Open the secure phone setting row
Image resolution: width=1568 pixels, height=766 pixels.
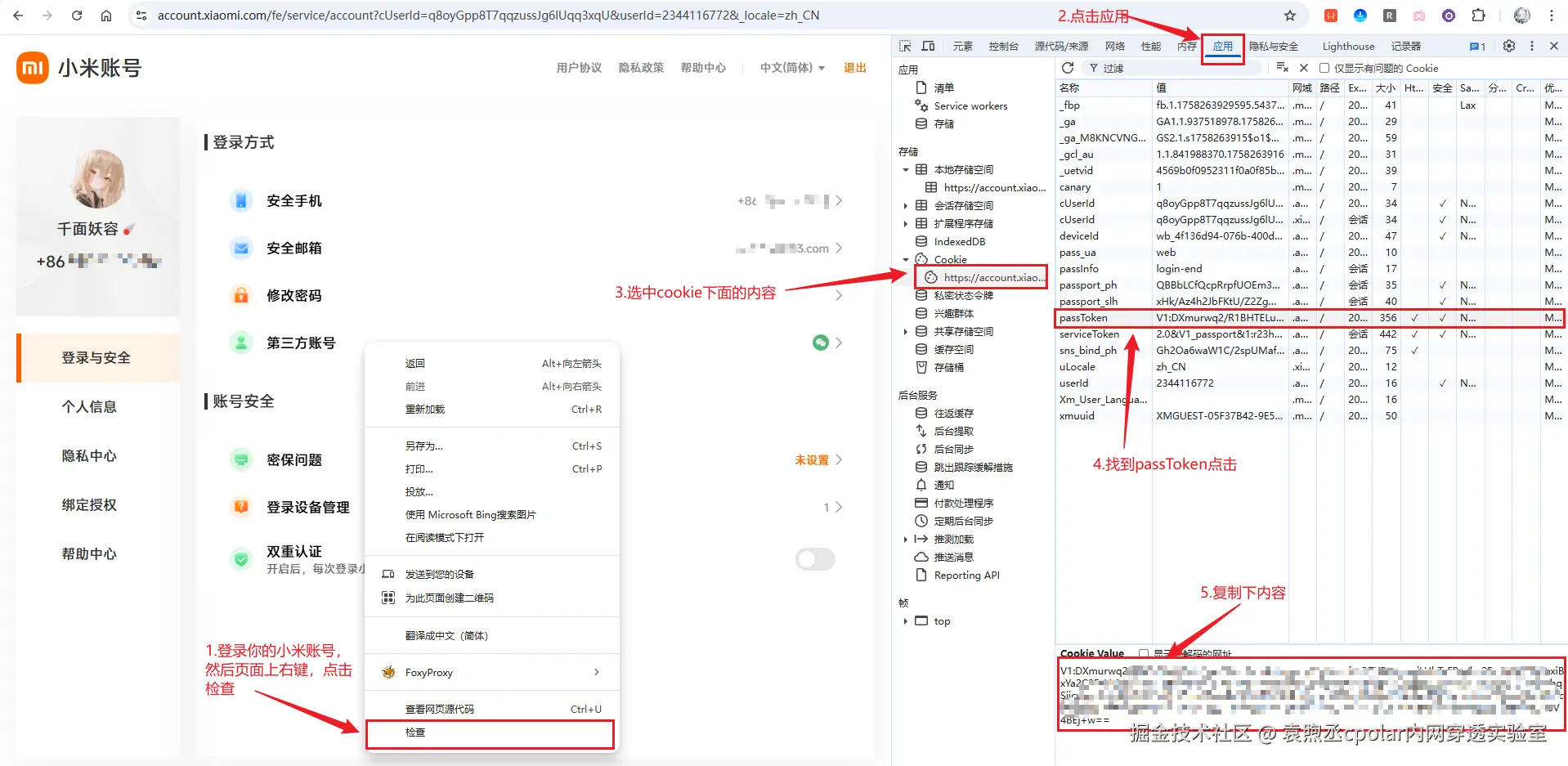click(x=535, y=201)
